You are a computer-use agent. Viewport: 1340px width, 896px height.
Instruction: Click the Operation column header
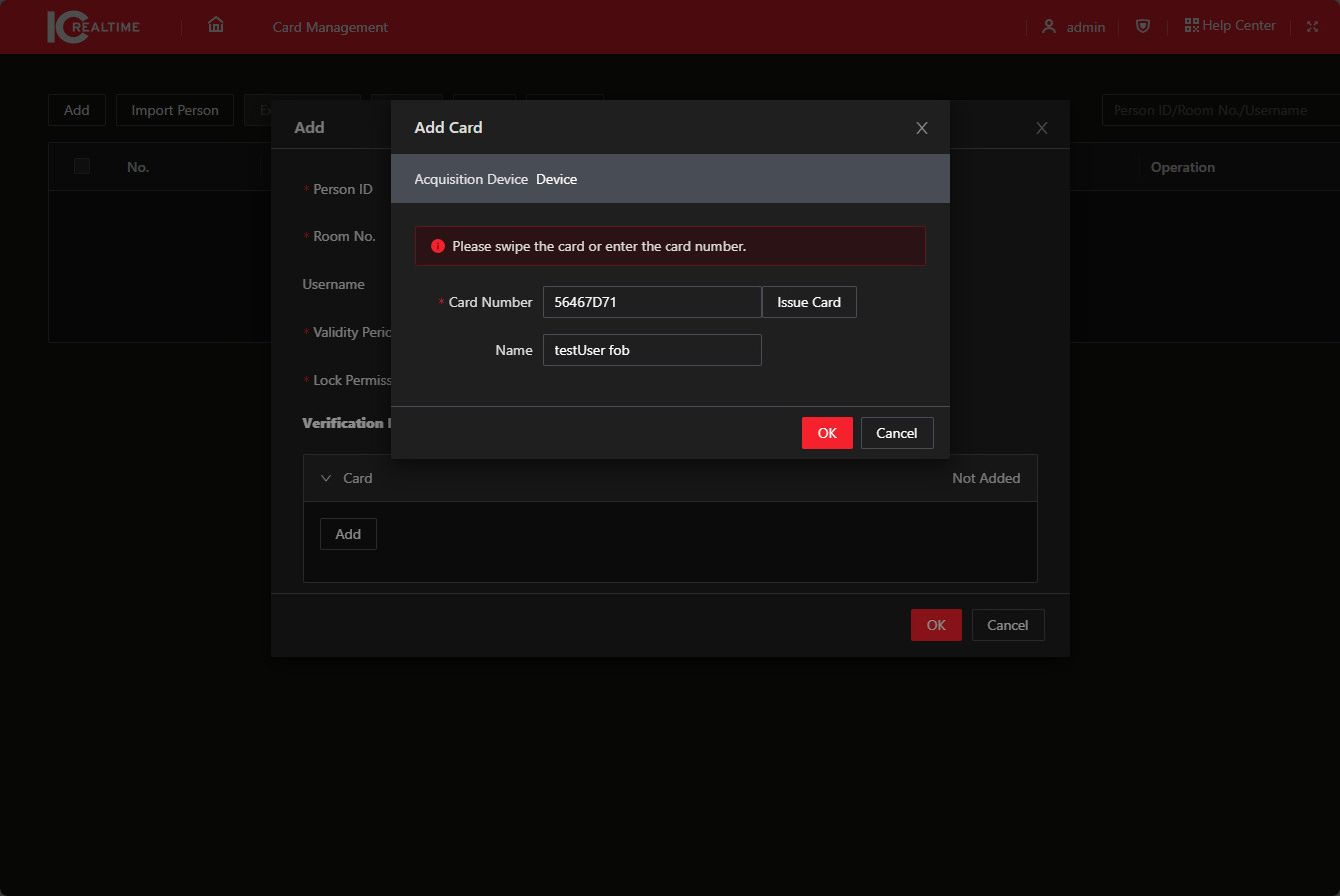[x=1183, y=167]
